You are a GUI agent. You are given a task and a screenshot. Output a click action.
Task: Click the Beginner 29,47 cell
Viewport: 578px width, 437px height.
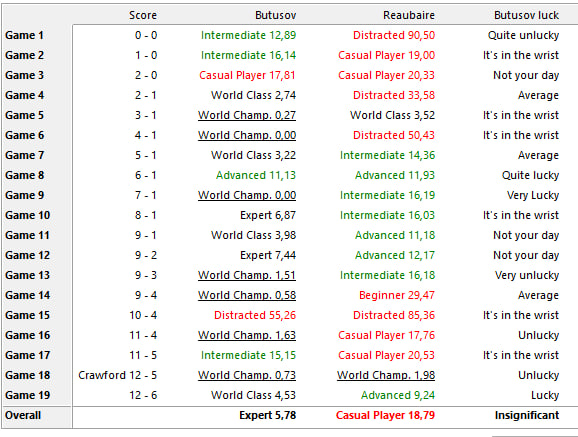tap(397, 295)
